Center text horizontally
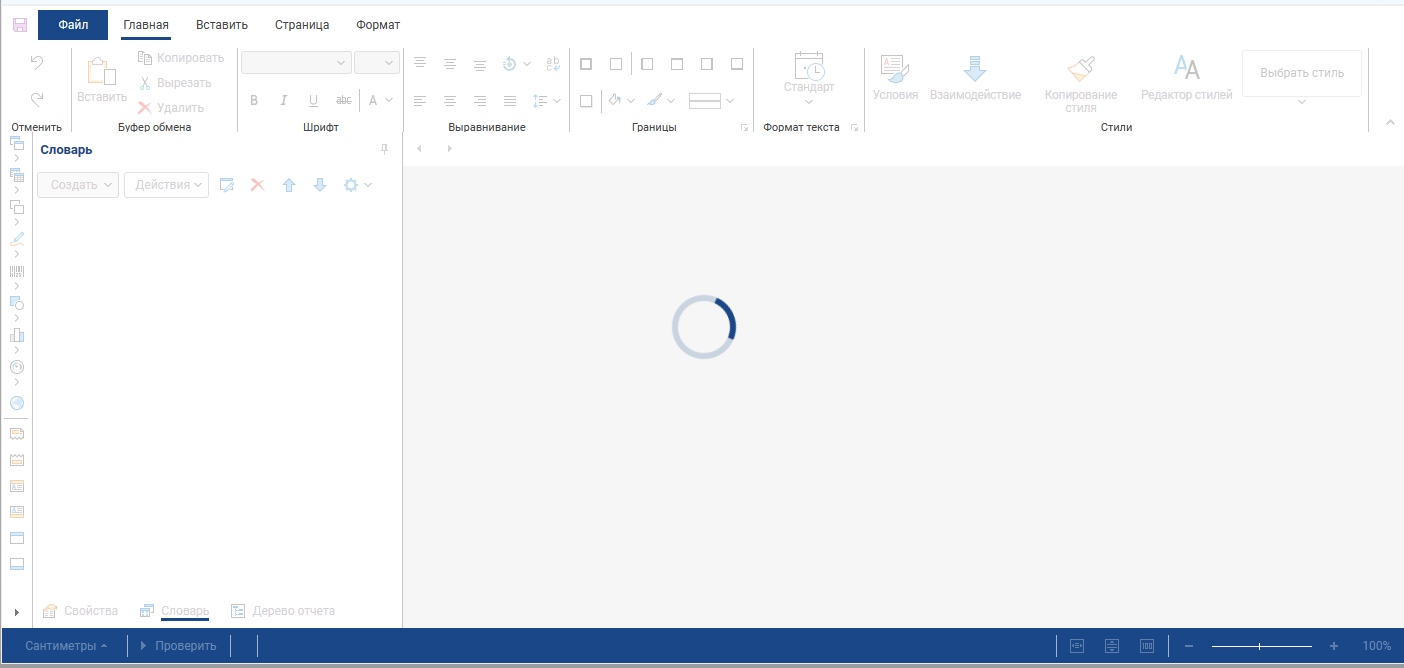 pyautogui.click(x=450, y=100)
